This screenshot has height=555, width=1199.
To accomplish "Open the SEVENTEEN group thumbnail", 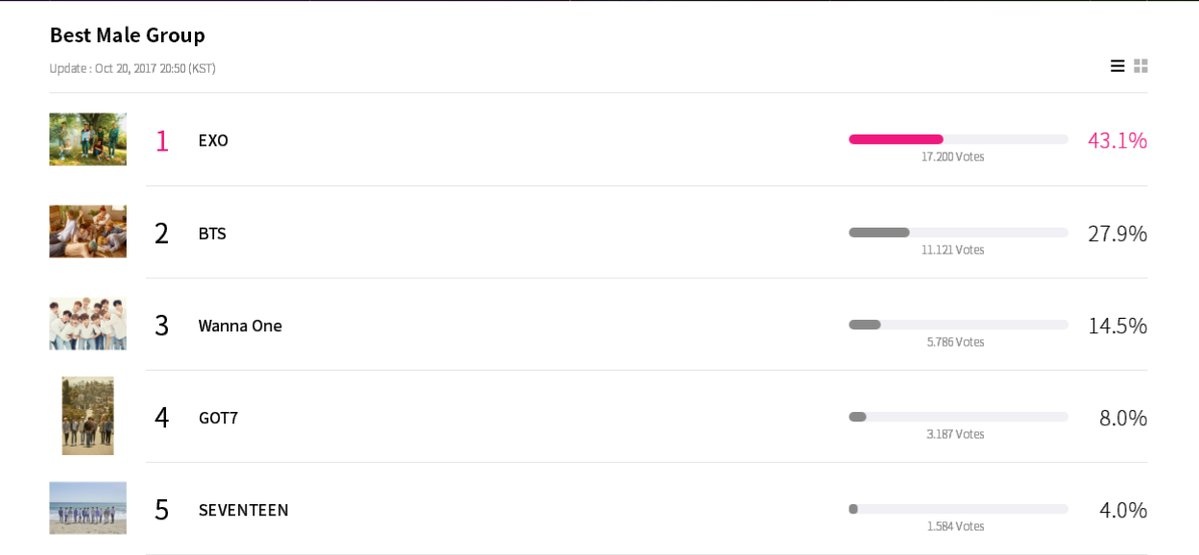I will 88,508.
